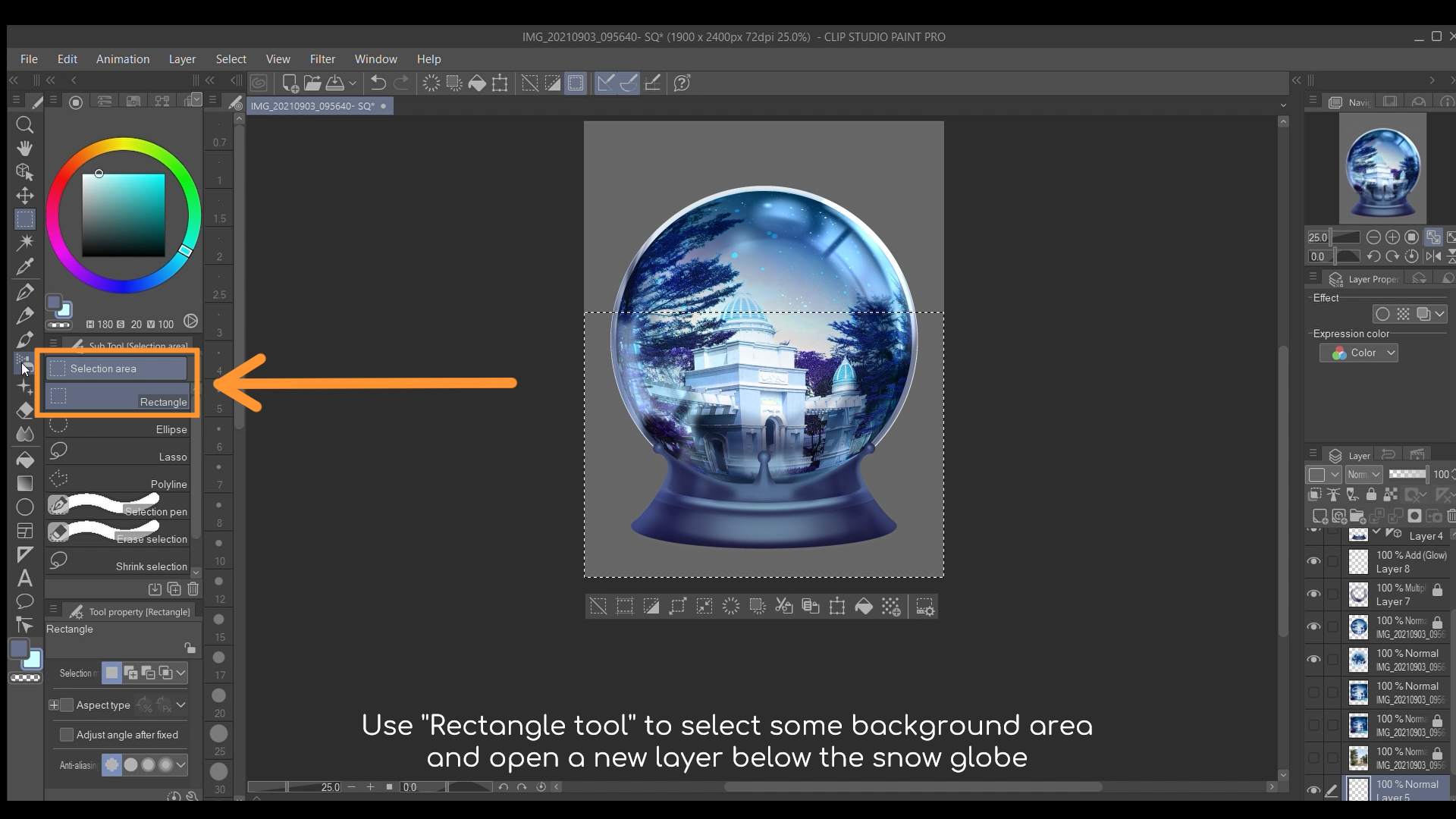Enable Adjust angle after fixed checkbox

[67, 735]
